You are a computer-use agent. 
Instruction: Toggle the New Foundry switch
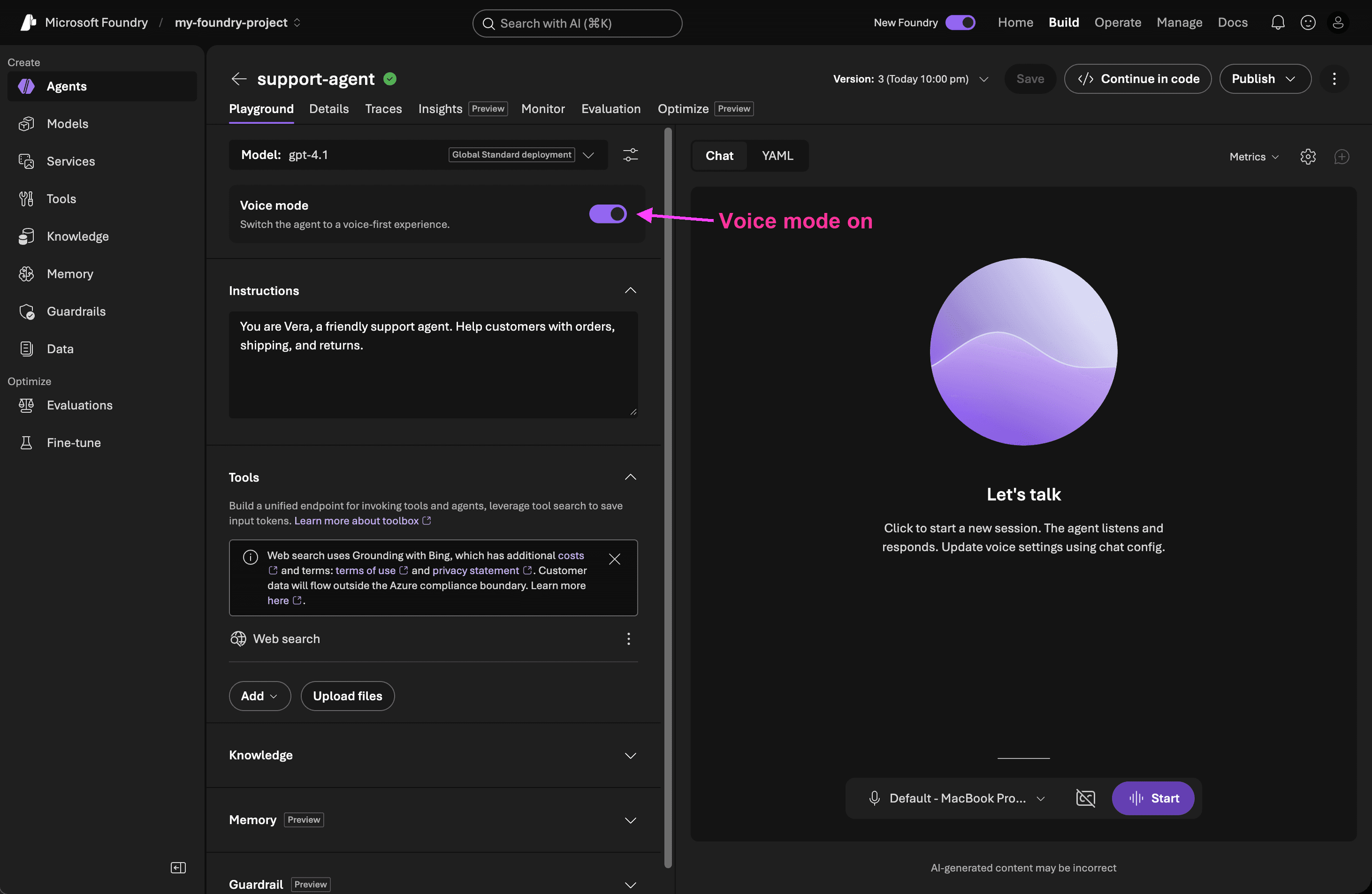960,22
